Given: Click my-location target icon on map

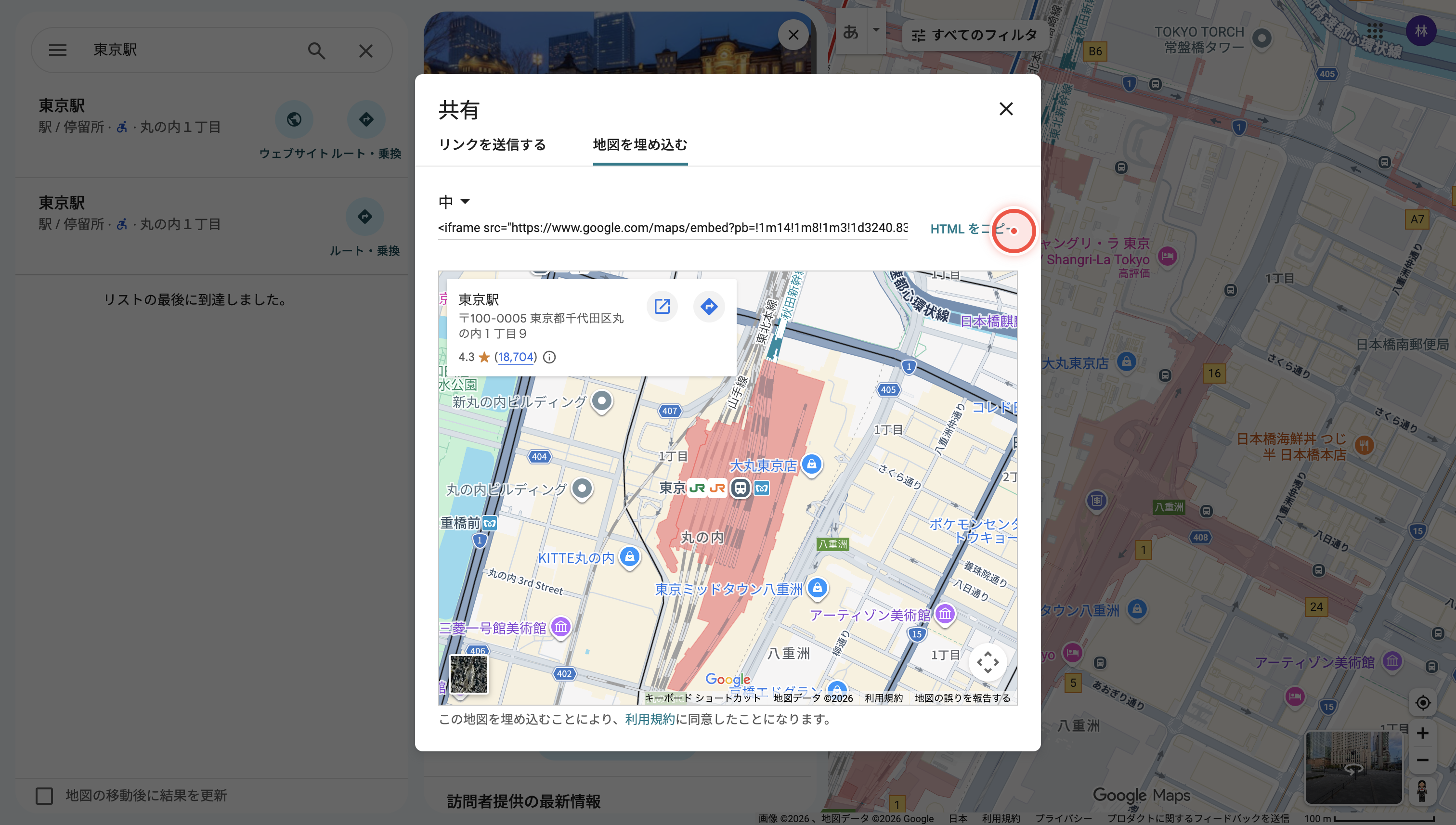Looking at the screenshot, I should click(1423, 703).
